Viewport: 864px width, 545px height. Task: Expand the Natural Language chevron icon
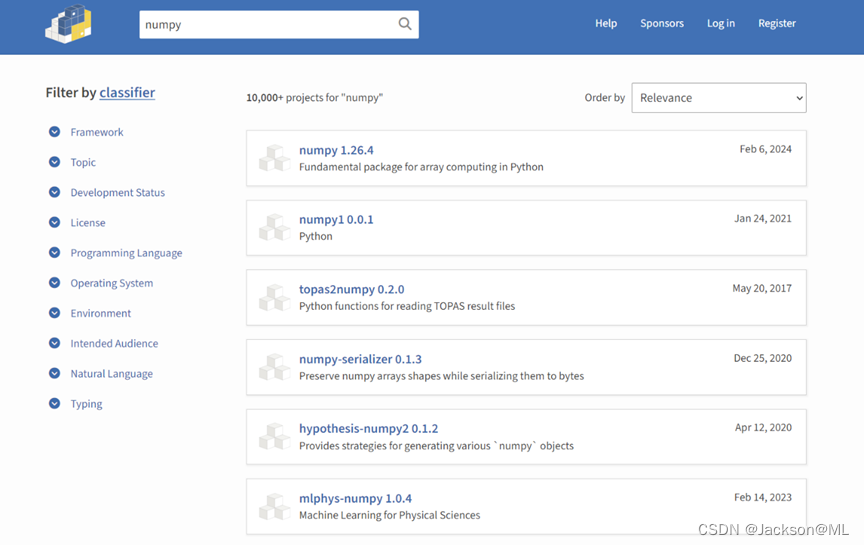coord(55,373)
